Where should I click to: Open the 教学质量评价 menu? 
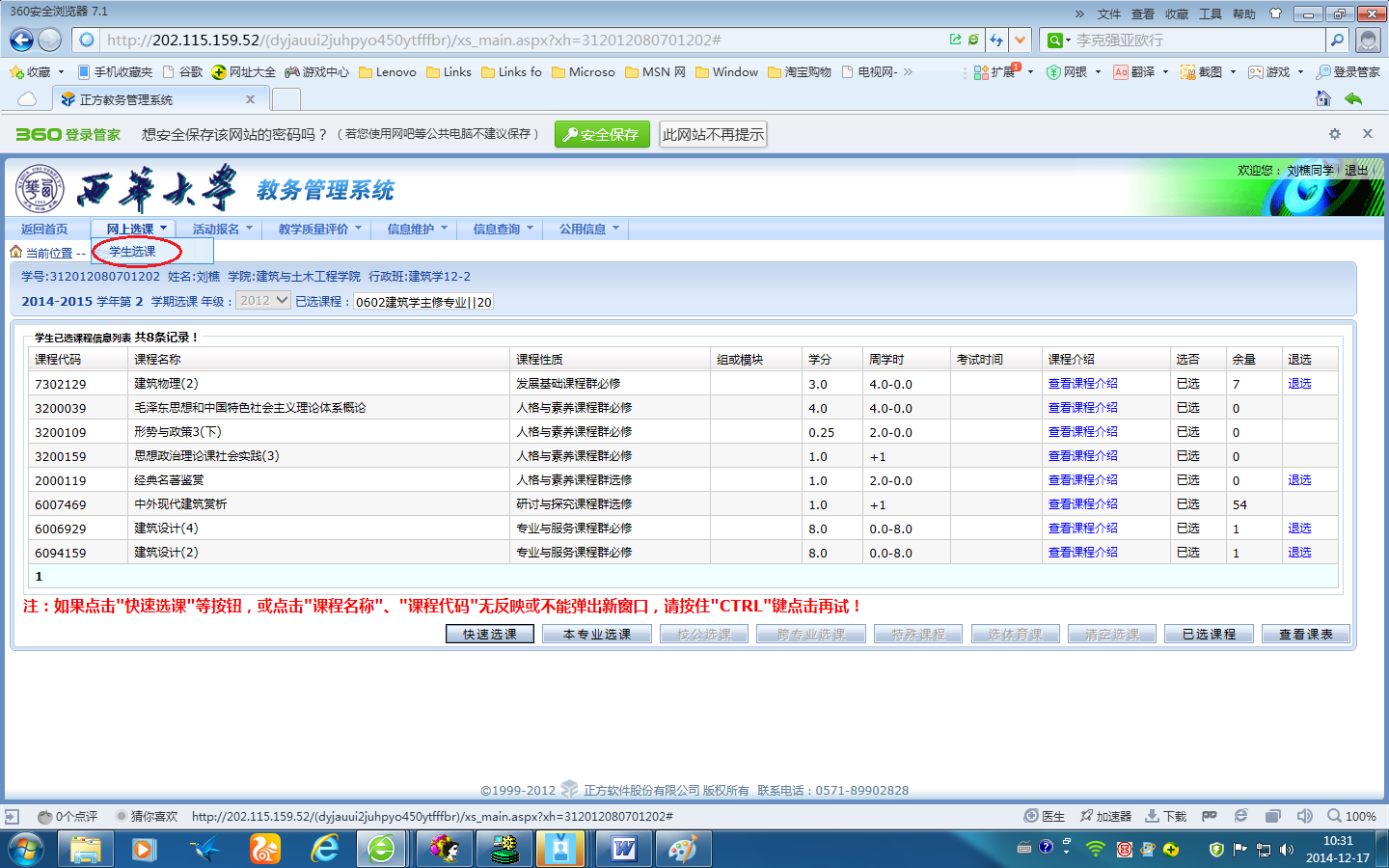pos(318,229)
